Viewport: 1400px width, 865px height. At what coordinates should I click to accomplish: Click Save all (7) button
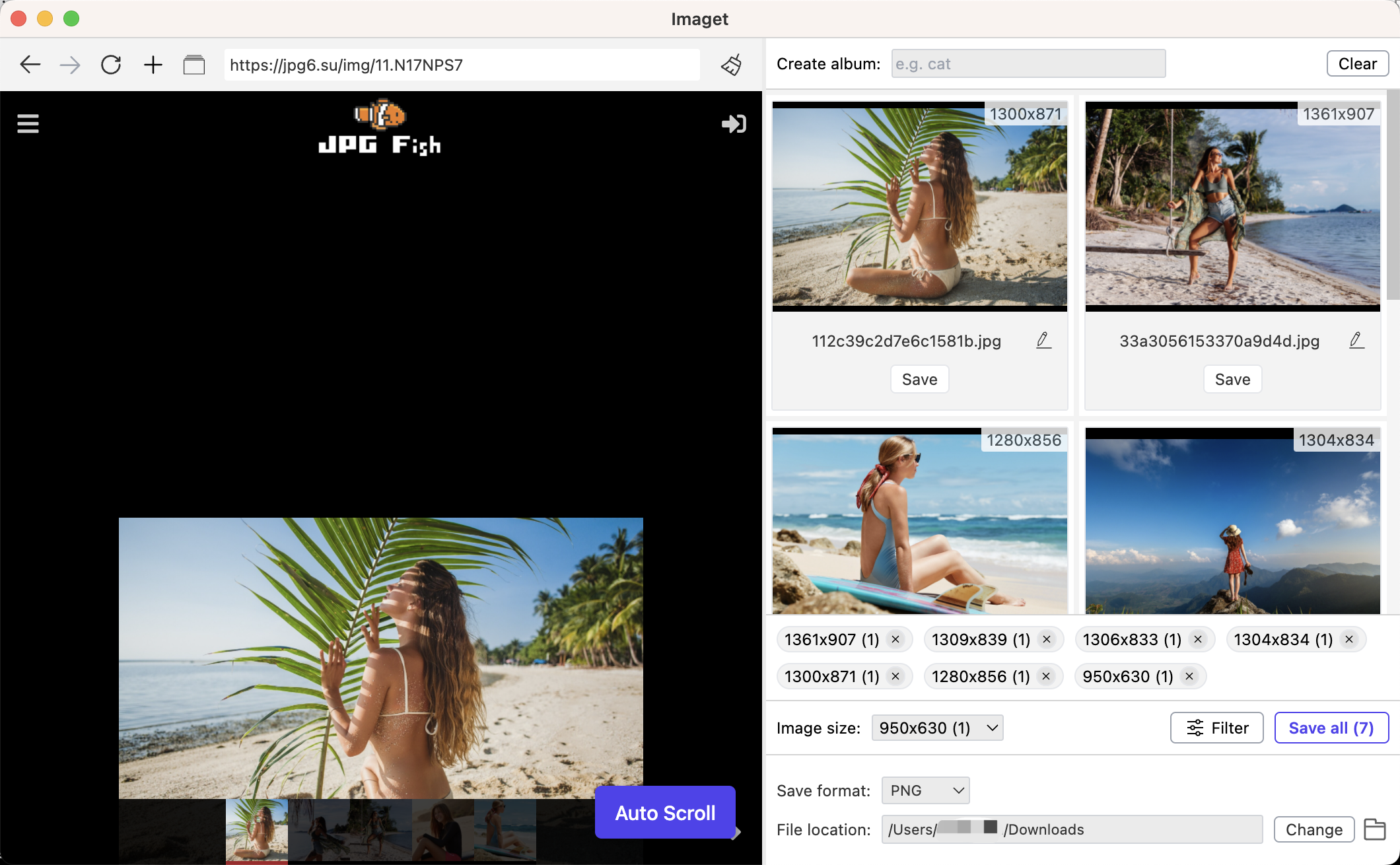click(x=1331, y=728)
